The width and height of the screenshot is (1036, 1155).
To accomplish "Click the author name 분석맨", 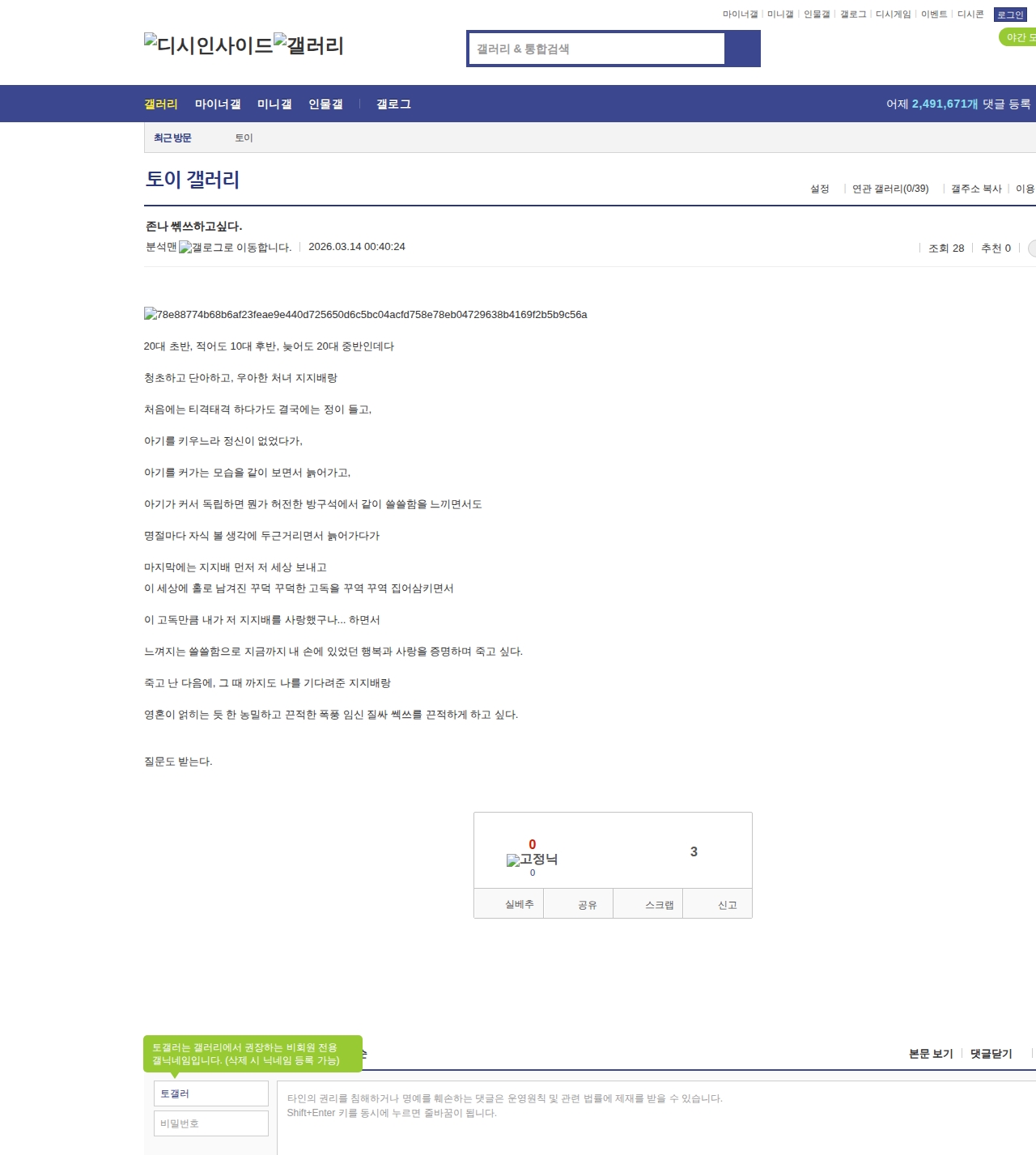I will [161, 247].
